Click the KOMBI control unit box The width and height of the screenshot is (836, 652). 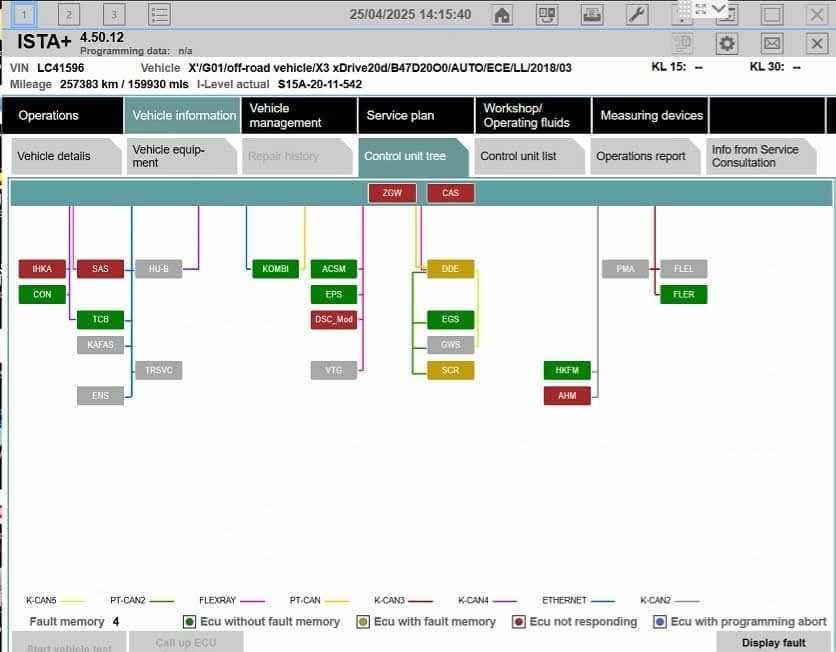pos(275,269)
